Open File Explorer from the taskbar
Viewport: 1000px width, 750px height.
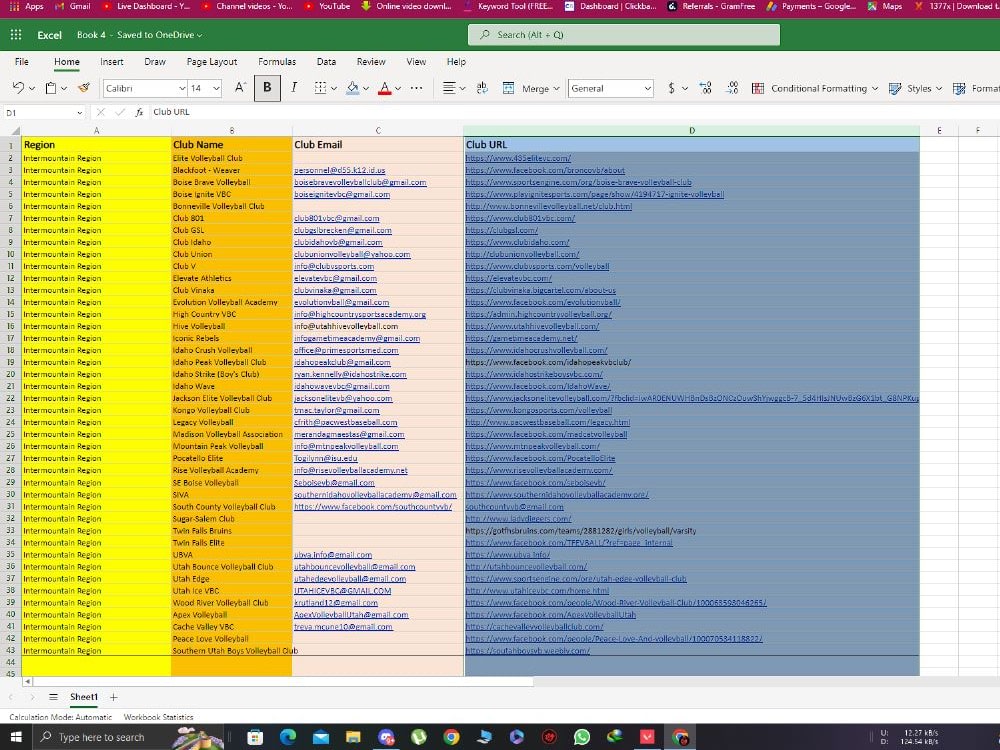tap(353, 737)
